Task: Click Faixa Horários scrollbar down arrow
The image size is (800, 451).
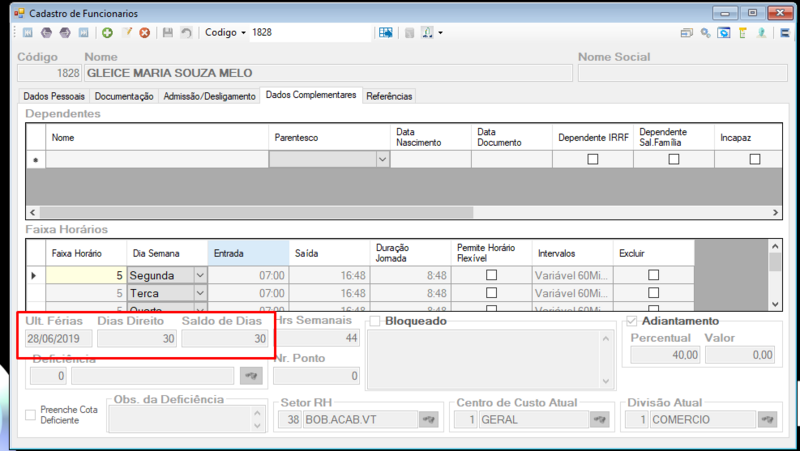Action: pos(775,304)
